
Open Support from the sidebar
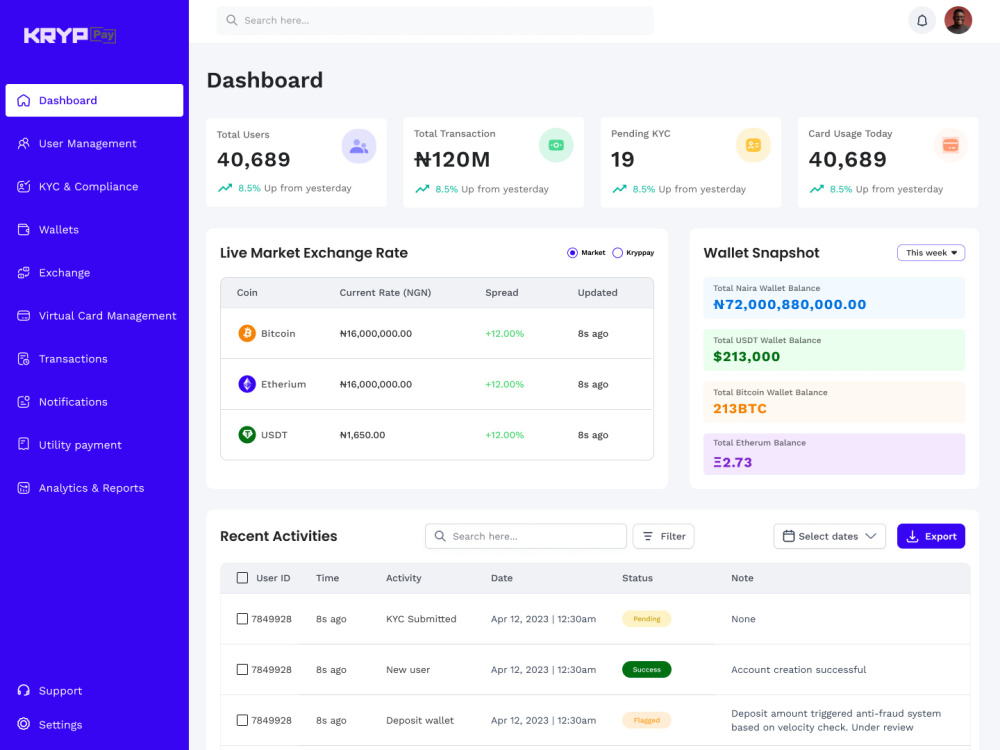pyautogui.click(x=50, y=691)
